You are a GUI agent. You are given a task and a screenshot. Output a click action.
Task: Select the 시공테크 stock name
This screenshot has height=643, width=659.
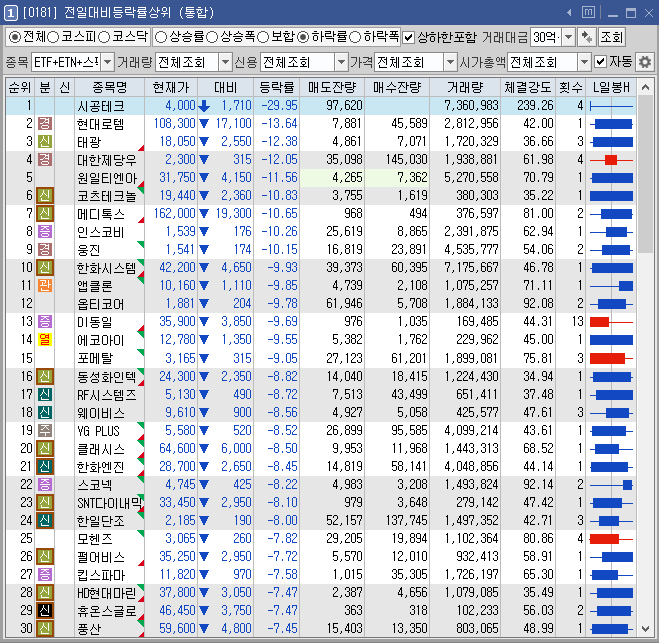(101, 106)
